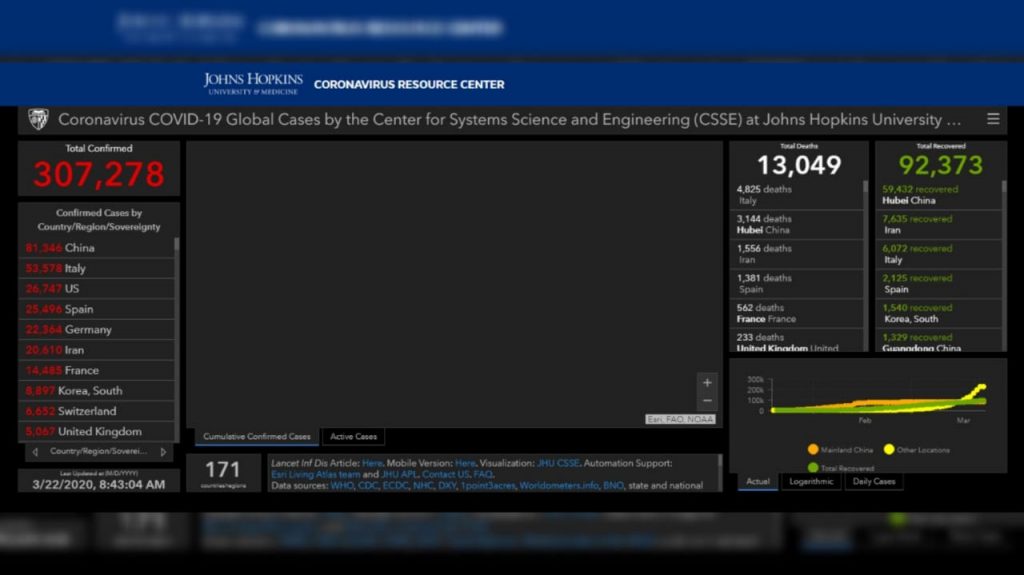This screenshot has height=575, width=1024.
Task: Open the Esri Living Atlas team link
Action: coord(315,474)
